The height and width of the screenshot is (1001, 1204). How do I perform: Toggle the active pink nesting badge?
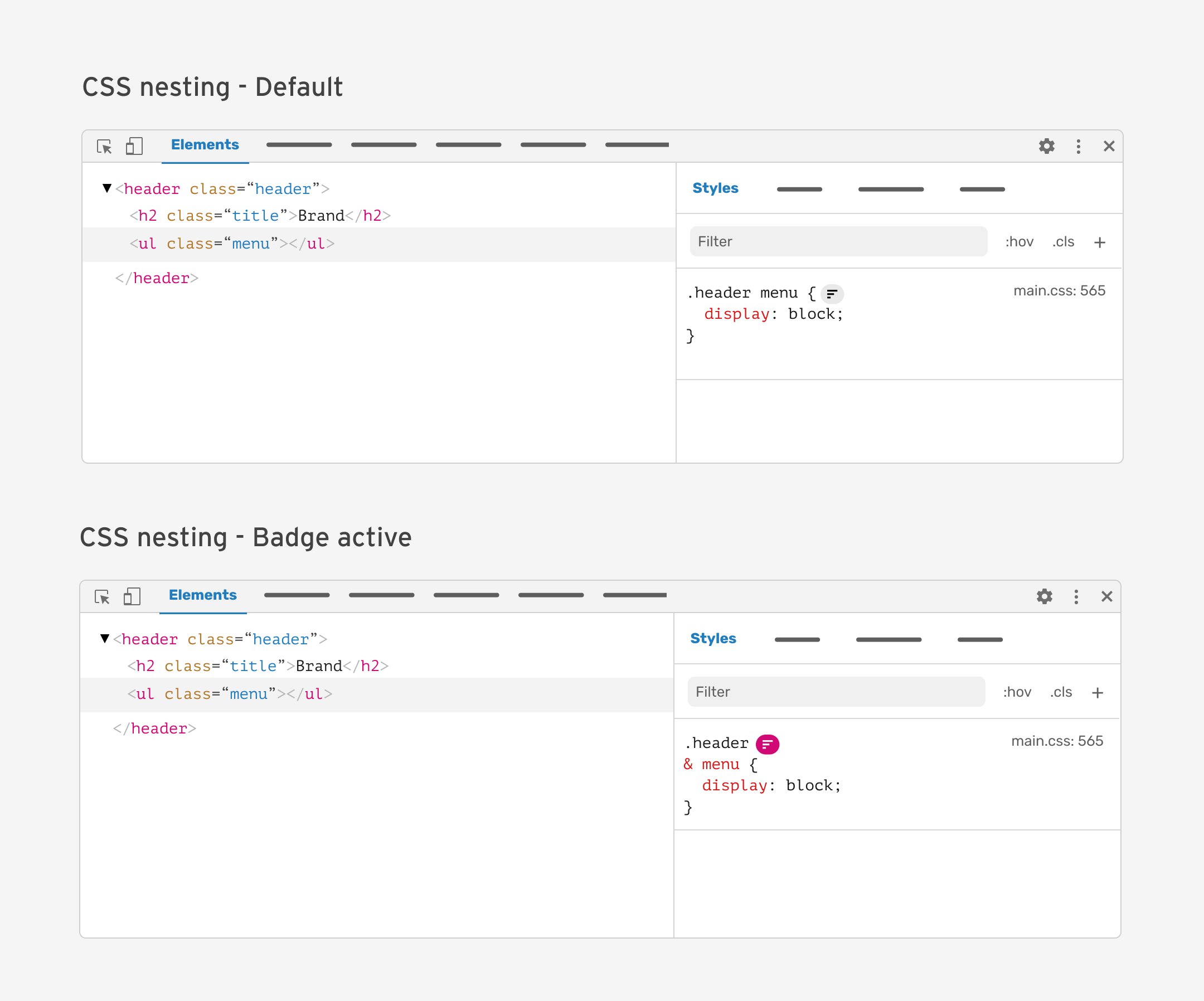[x=767, y=744]
